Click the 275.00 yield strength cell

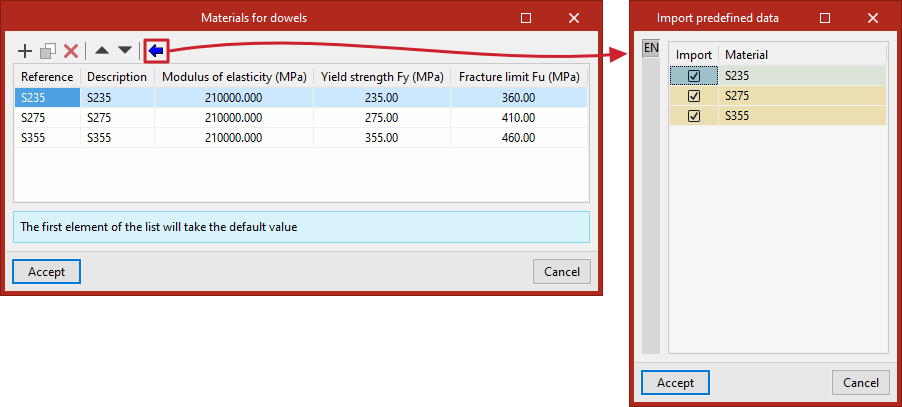382,118
